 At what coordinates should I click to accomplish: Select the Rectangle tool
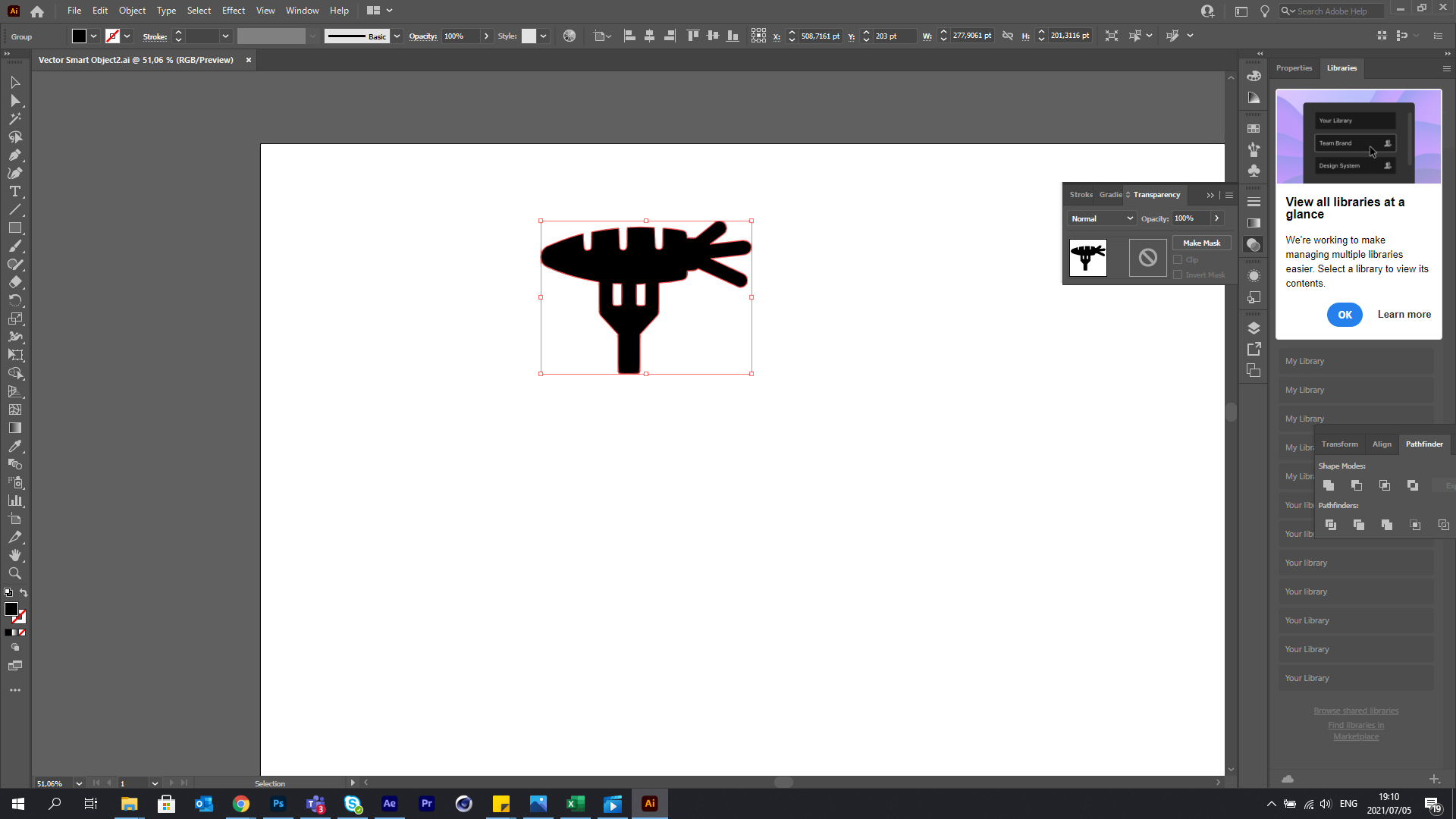point(14,227)
